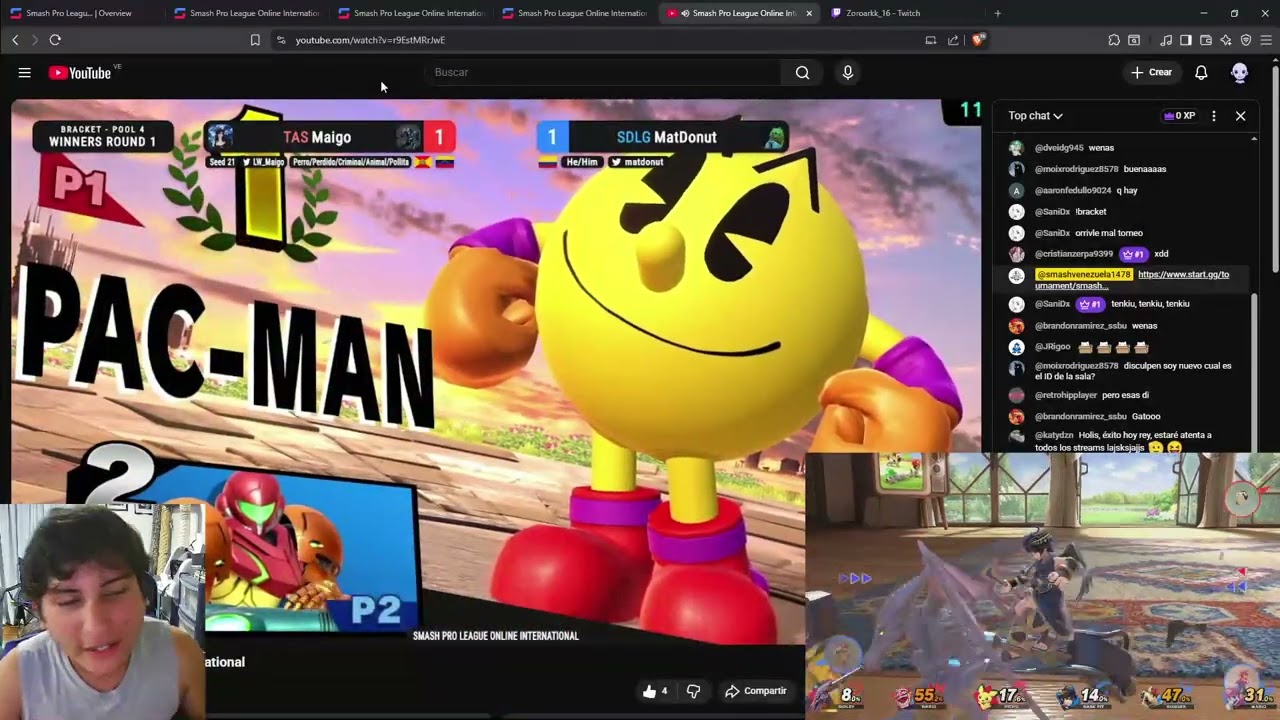Click the cast/install screen icon in address bar
This screenshot has height=720, width=1280.
tap(930, 40)
